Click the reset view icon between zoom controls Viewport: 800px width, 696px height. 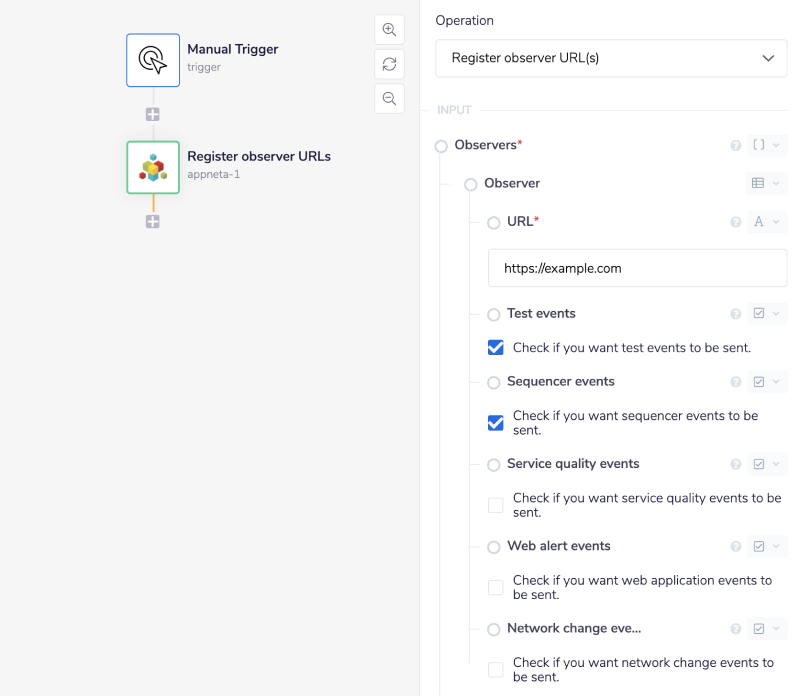389,64
